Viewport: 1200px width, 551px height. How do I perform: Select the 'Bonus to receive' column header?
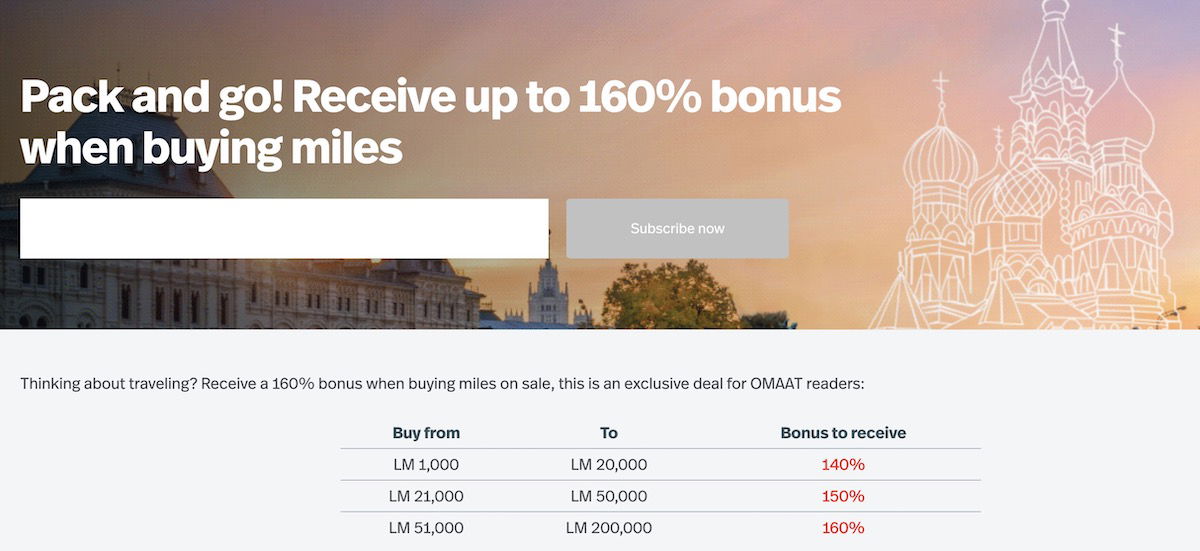click(x=843, y=433)
